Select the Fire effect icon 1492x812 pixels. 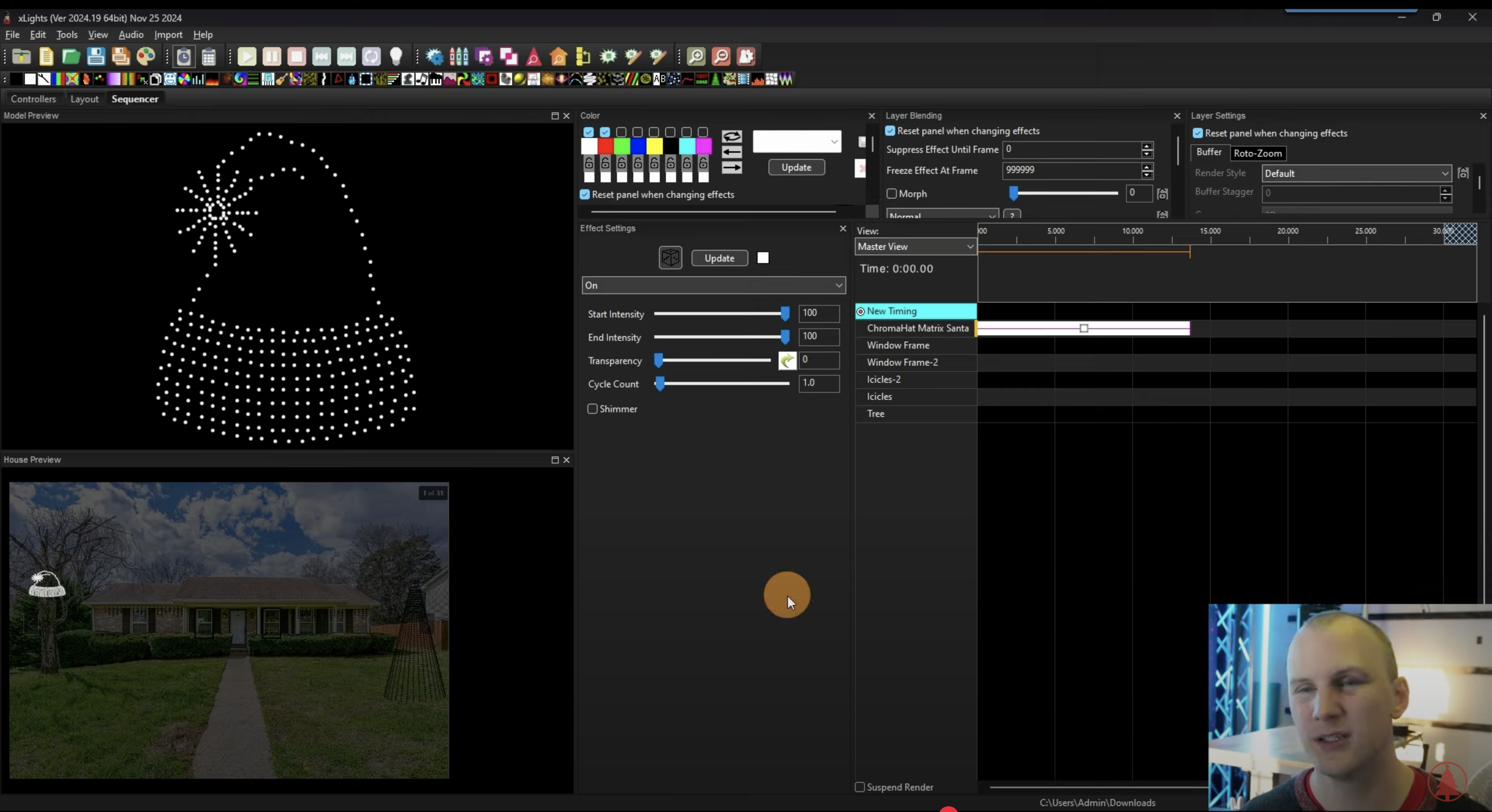click(212, 79)
